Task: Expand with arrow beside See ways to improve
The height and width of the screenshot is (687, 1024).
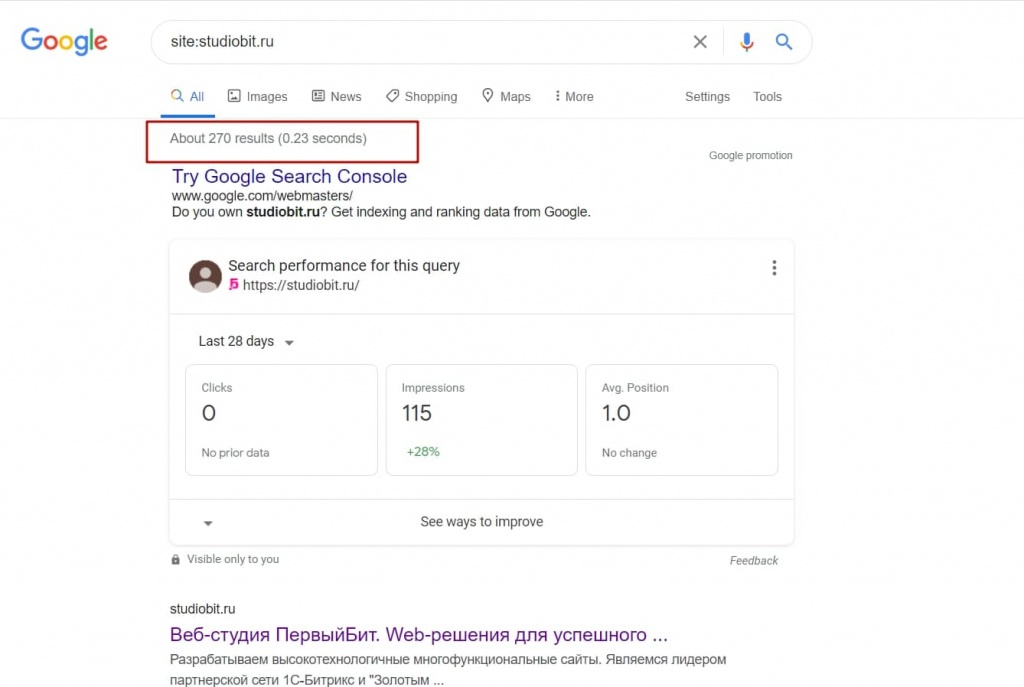Action: click(x=208, y=522)
